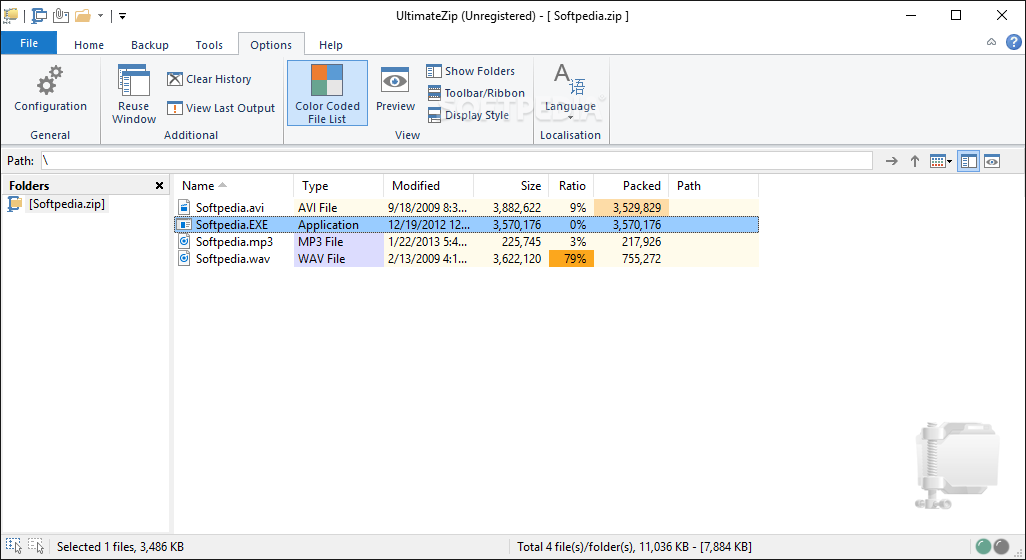Toggle the Reuse Window option
Screen dimensions: 1026x560
[133, 94]
